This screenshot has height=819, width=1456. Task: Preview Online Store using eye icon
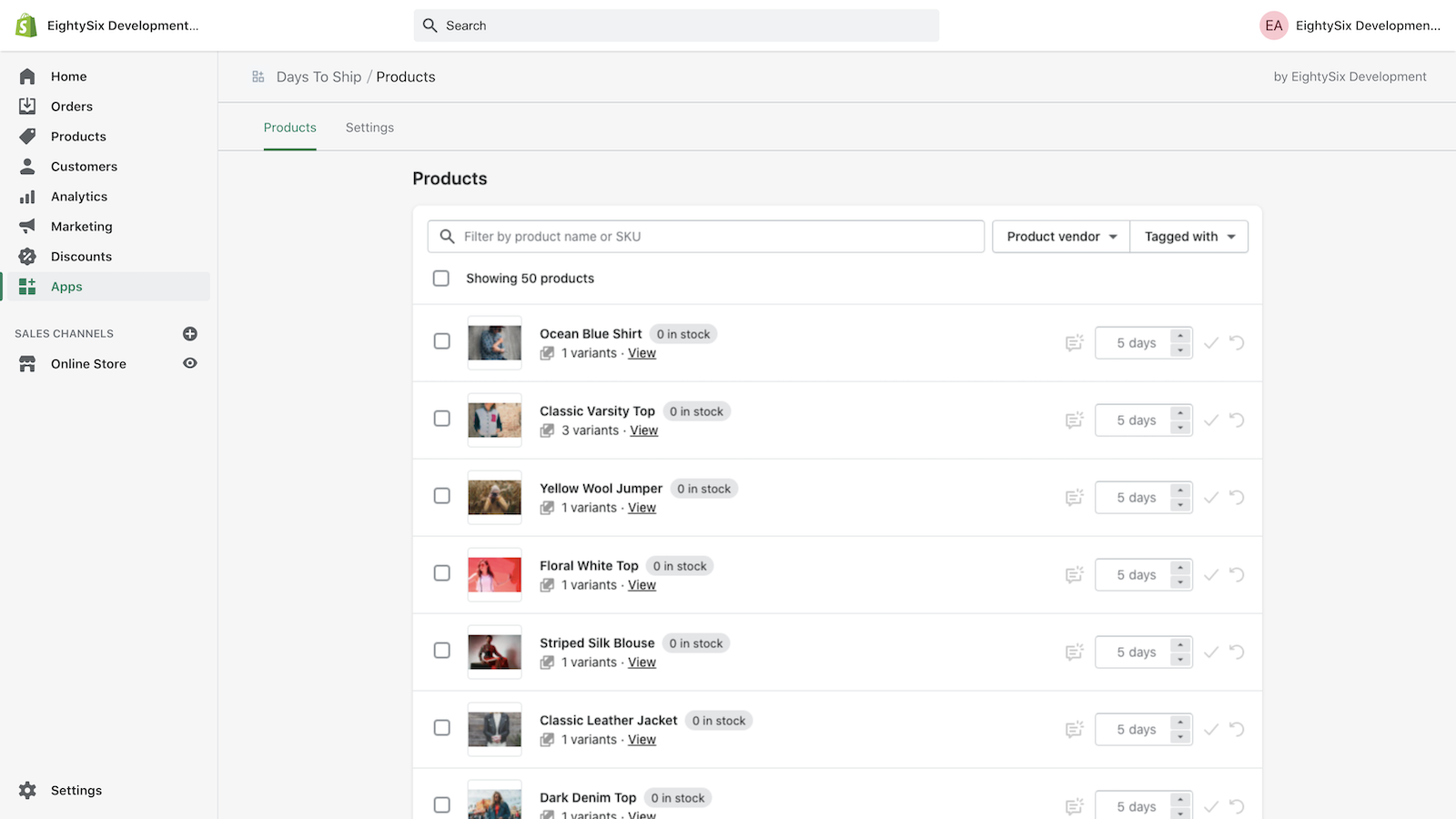(190, 363)
